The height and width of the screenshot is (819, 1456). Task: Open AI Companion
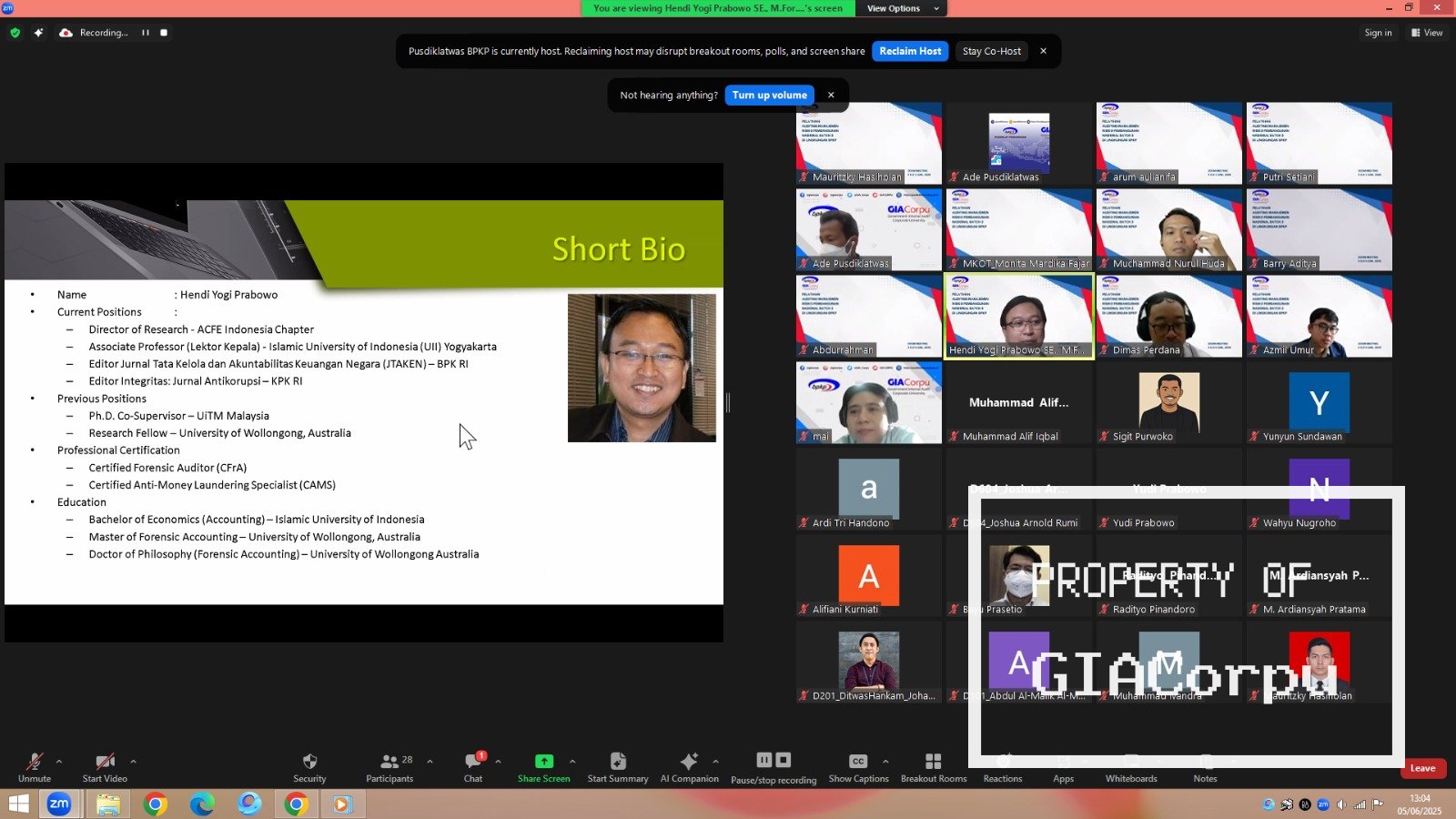point(689,762)
